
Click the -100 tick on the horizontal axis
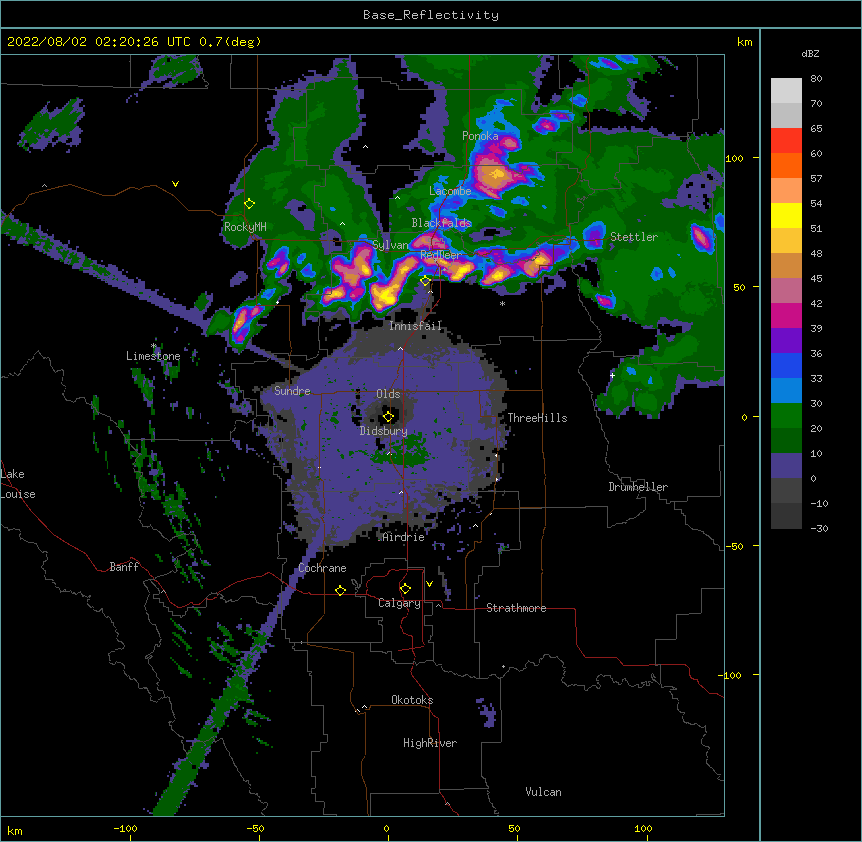pyautogui.click(x=125, y=828)
